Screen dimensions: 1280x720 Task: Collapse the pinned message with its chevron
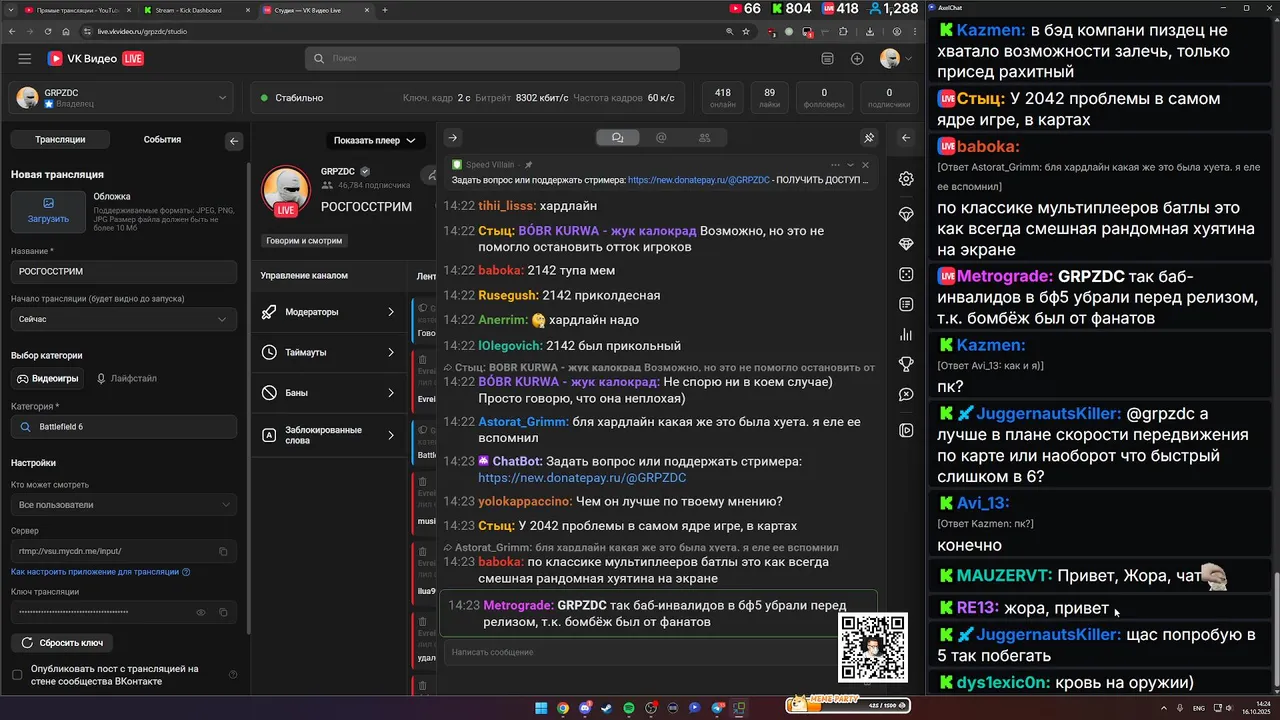[851, 165]
